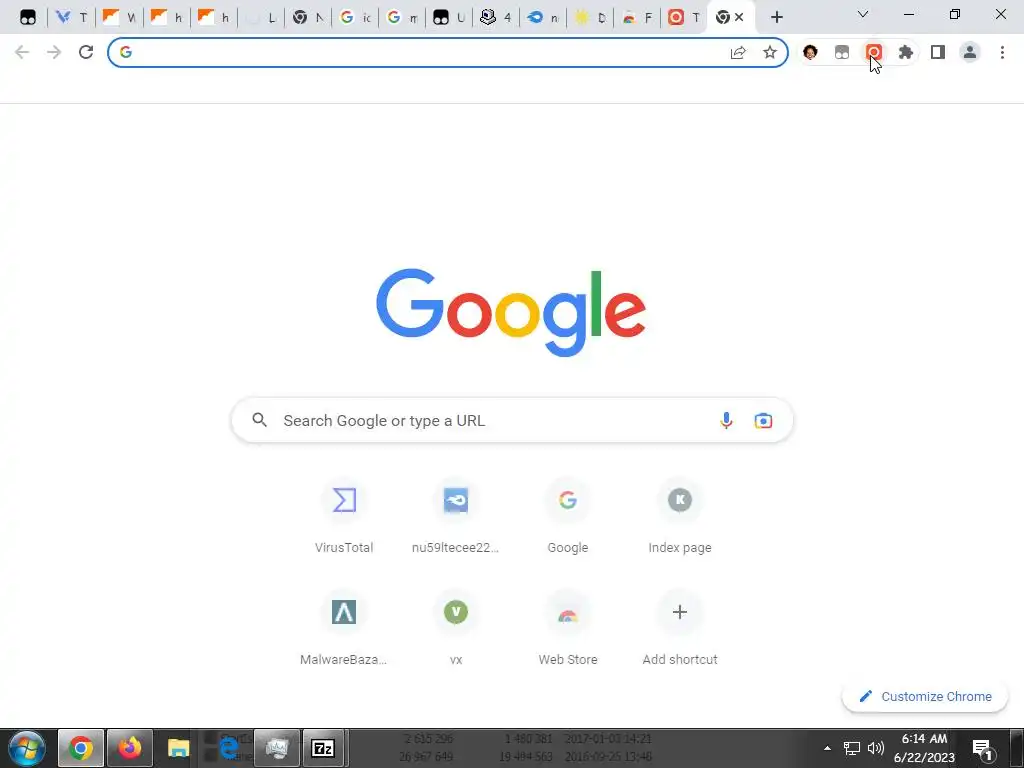Switch to the Google tab labeled ic
The image size is (1024, 768).
point(355,18)
